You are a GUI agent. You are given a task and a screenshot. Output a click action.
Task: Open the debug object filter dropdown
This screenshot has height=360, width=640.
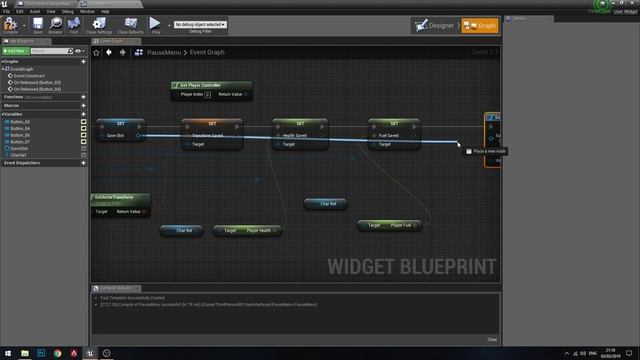coord(200,24)
